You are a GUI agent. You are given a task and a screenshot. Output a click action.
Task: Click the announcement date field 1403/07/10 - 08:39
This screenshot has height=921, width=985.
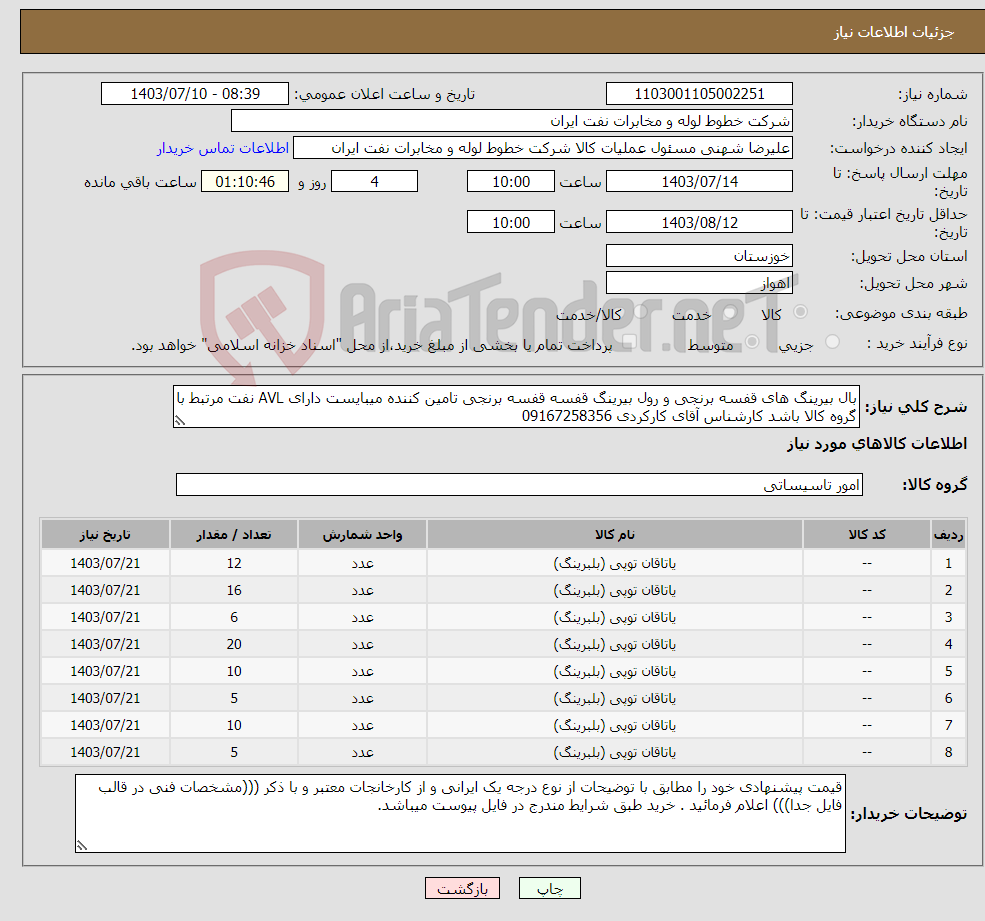(x=195, y=94)
